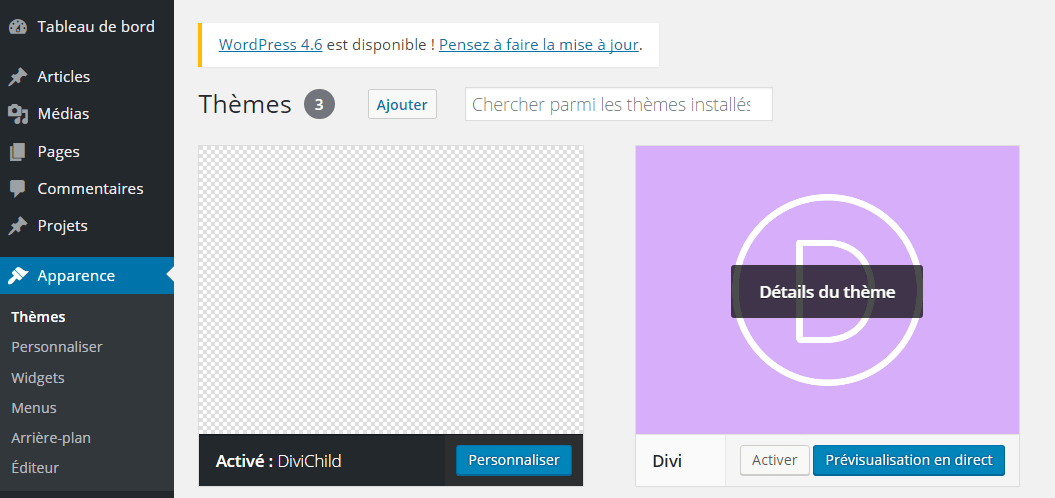The image size is (1055, 498).
Task: Open Détails du thème overlay on Divi
Action: (827, 291)
